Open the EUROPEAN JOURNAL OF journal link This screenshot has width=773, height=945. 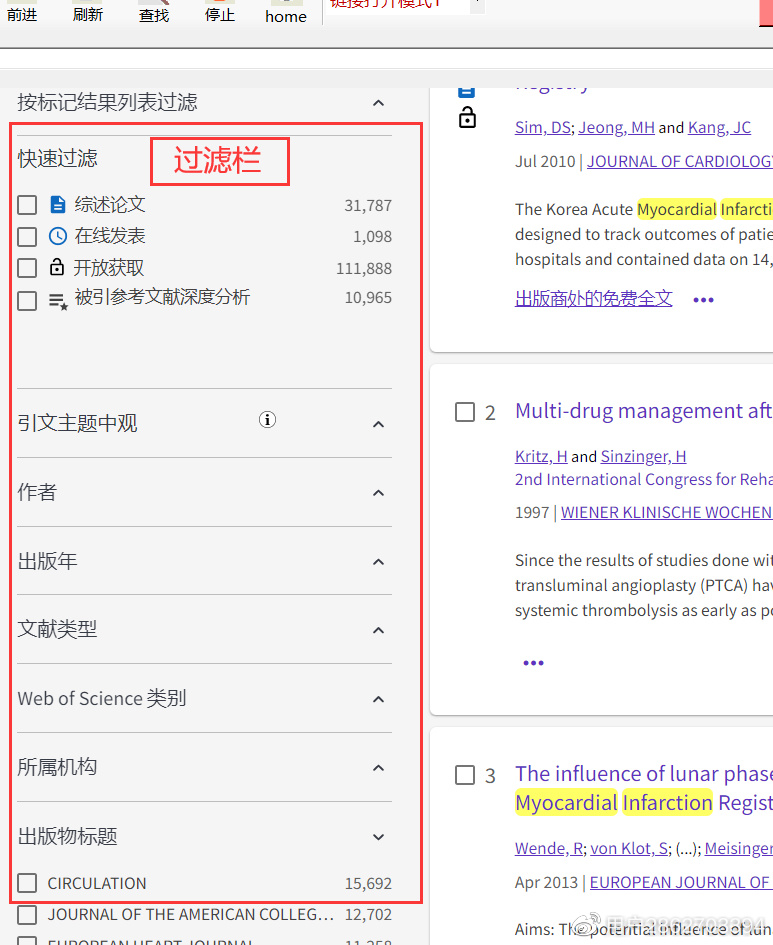point(681,882)
